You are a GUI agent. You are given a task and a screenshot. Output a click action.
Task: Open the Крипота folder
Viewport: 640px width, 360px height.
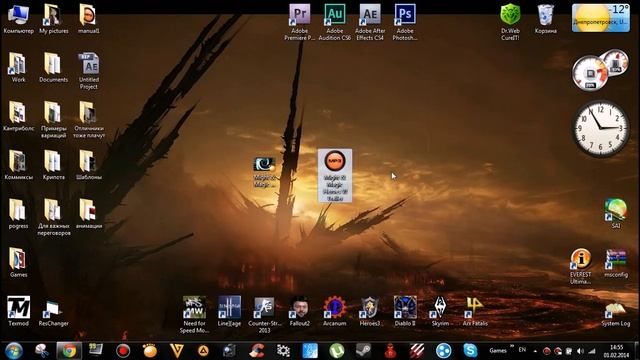(53, 165)
